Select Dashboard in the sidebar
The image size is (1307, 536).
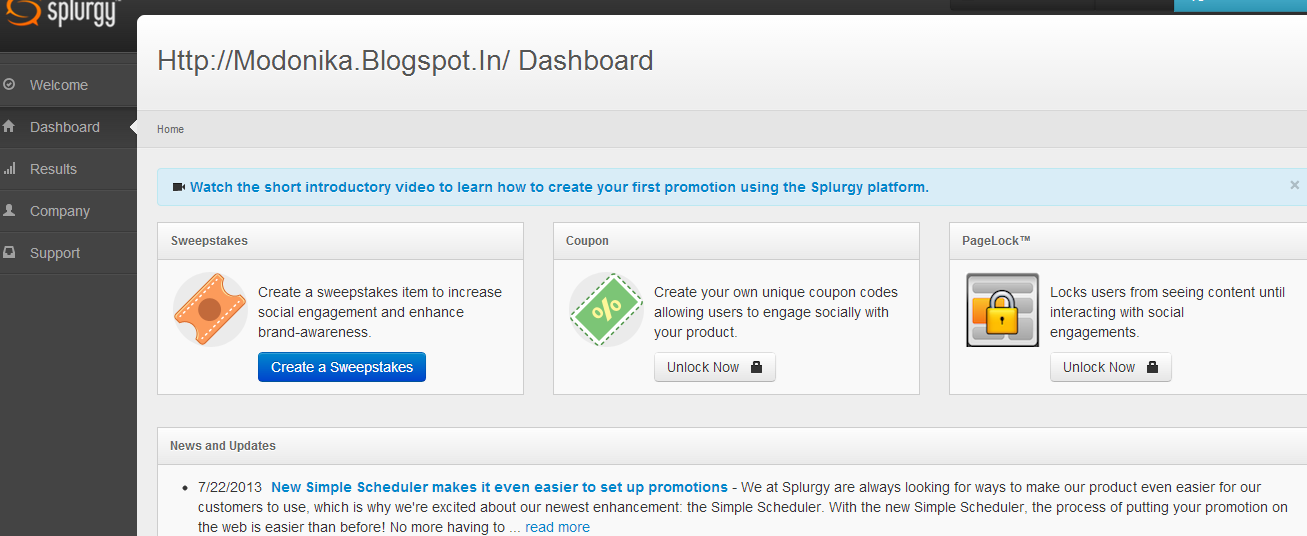68,127
